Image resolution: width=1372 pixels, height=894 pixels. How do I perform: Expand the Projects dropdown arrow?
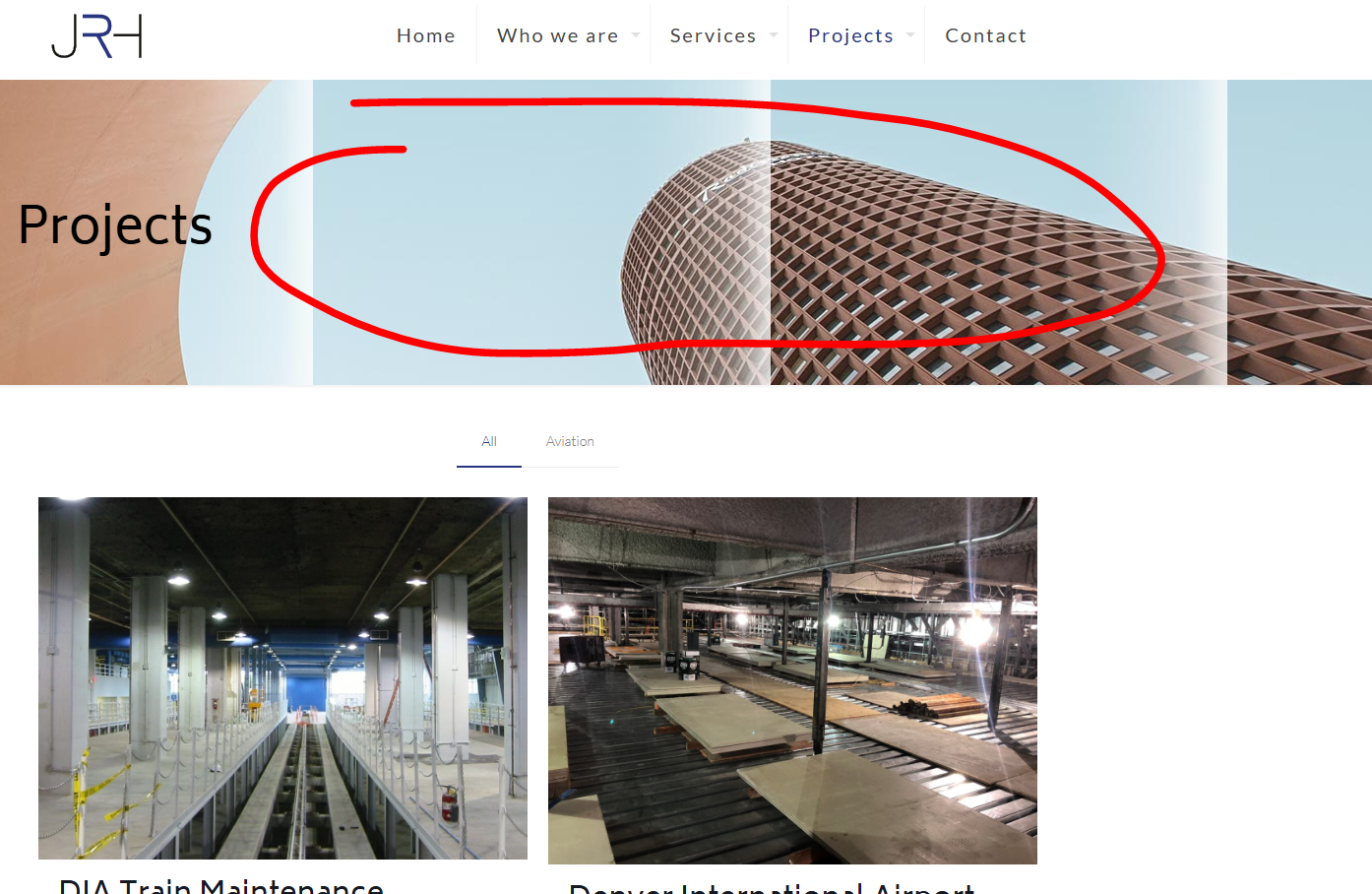pos(910,35)
